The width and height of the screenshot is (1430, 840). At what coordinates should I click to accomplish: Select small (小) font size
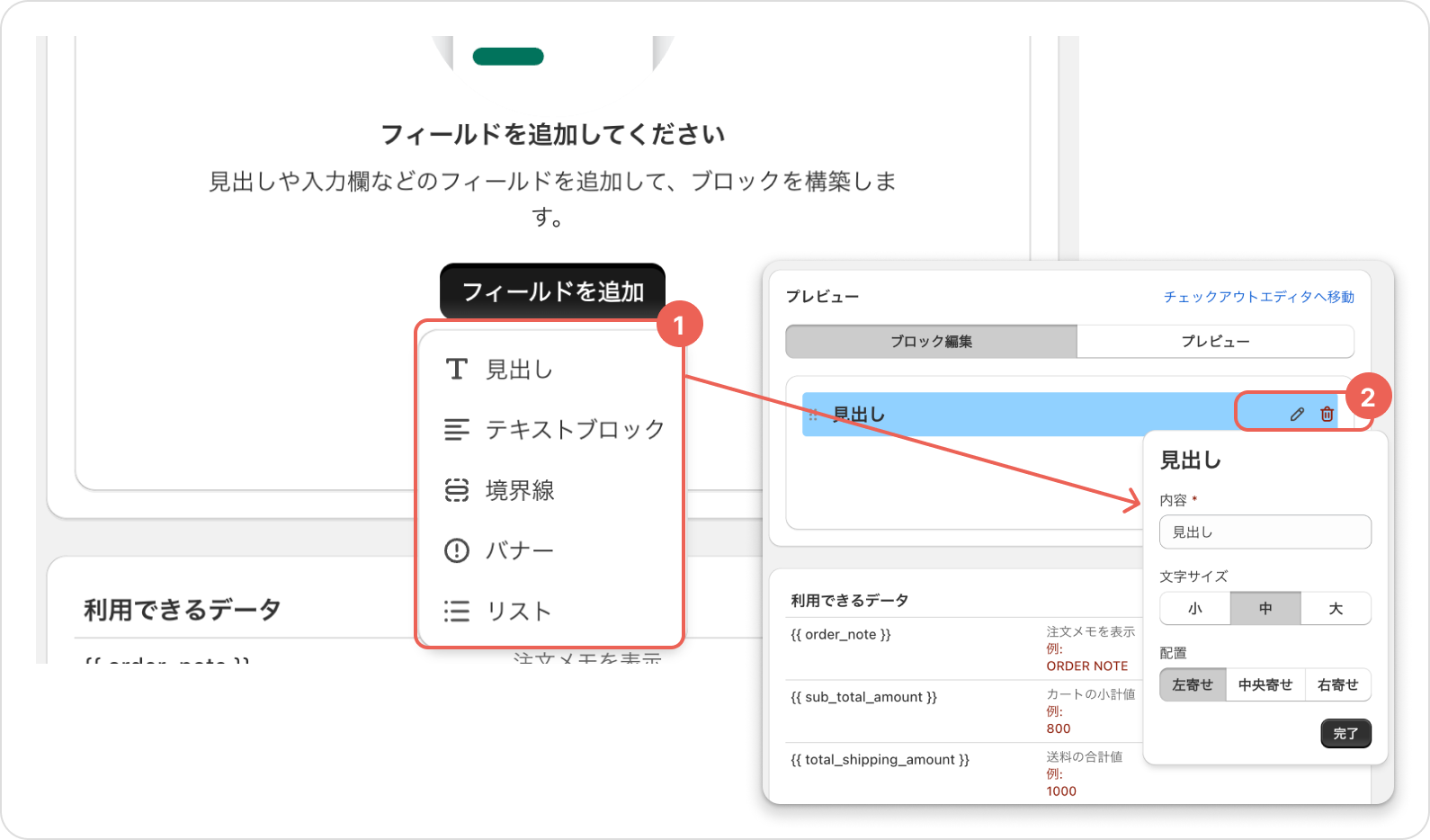pyautogui.click(x=1194, y=609)
